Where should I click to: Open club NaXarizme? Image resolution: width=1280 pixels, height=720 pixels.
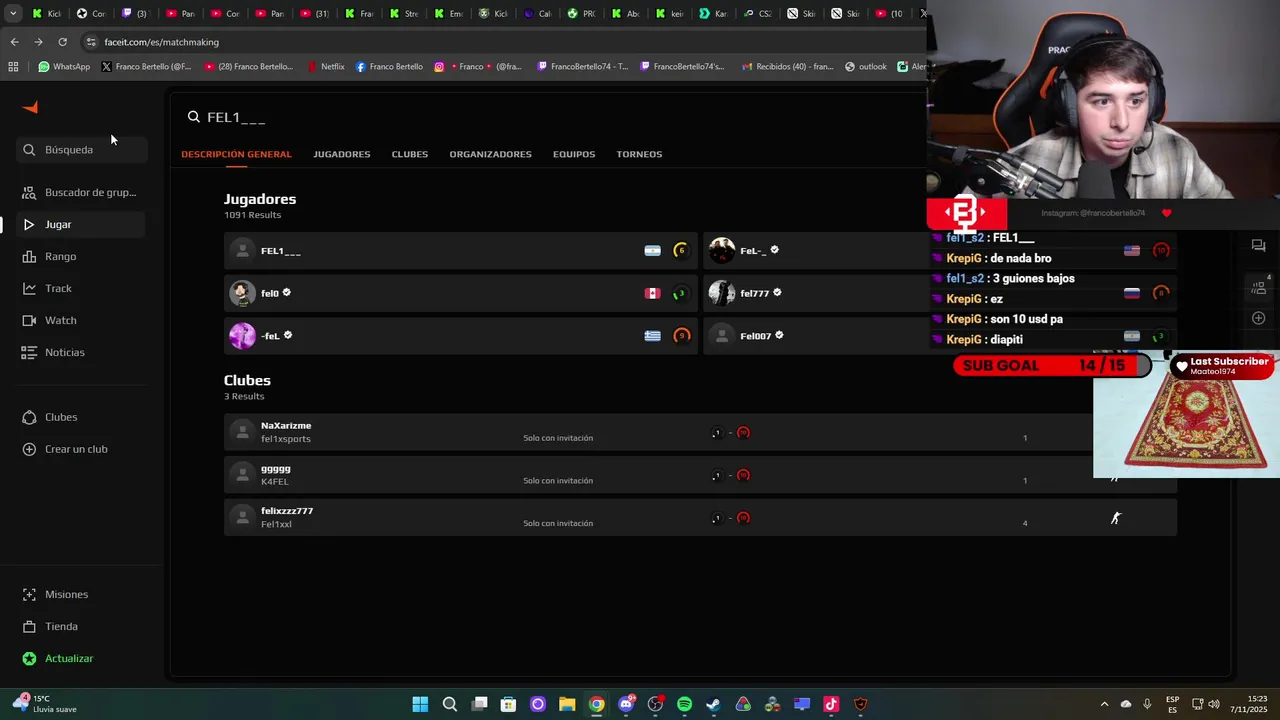pyautogui.click(x=700, y=432)
